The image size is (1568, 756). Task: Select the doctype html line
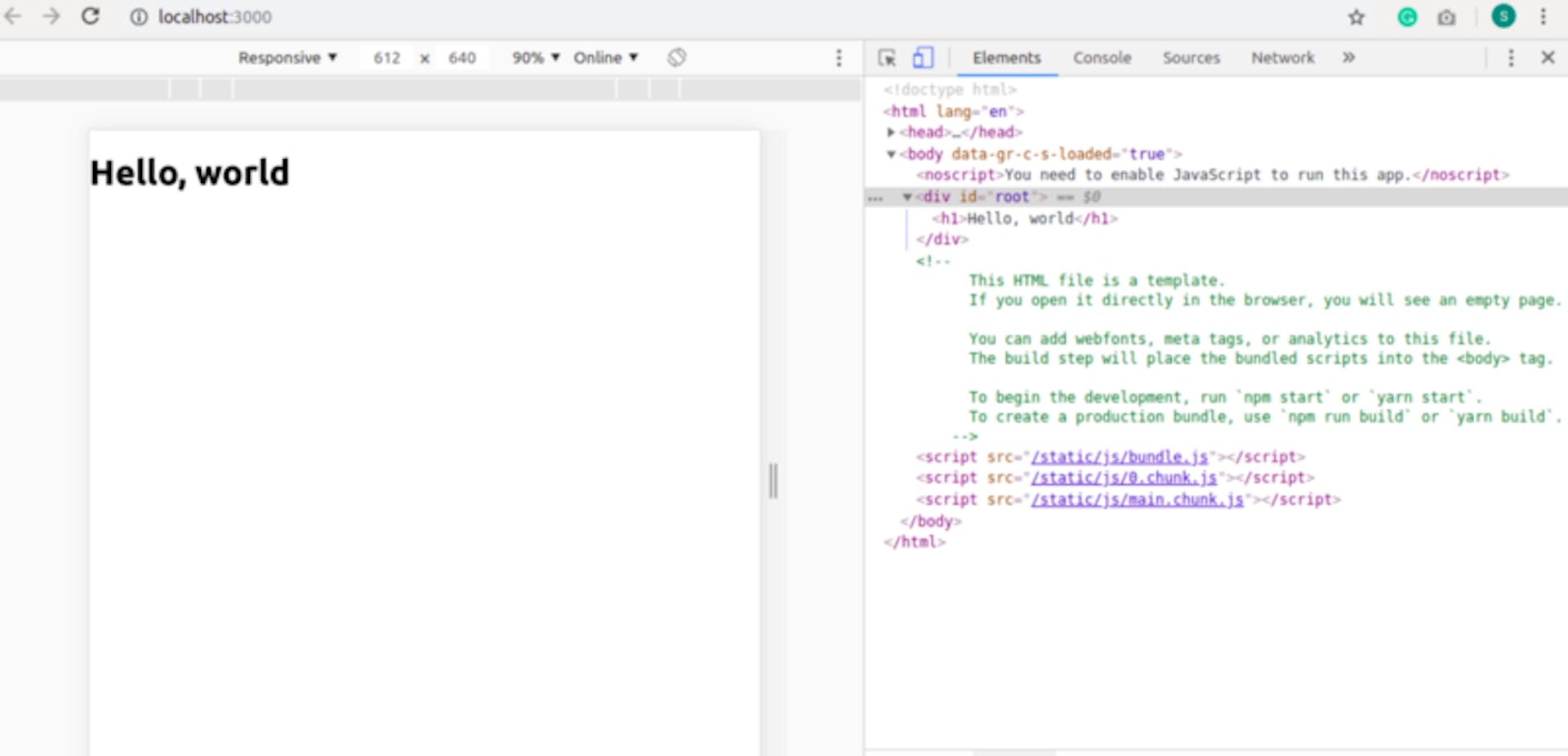950,90
